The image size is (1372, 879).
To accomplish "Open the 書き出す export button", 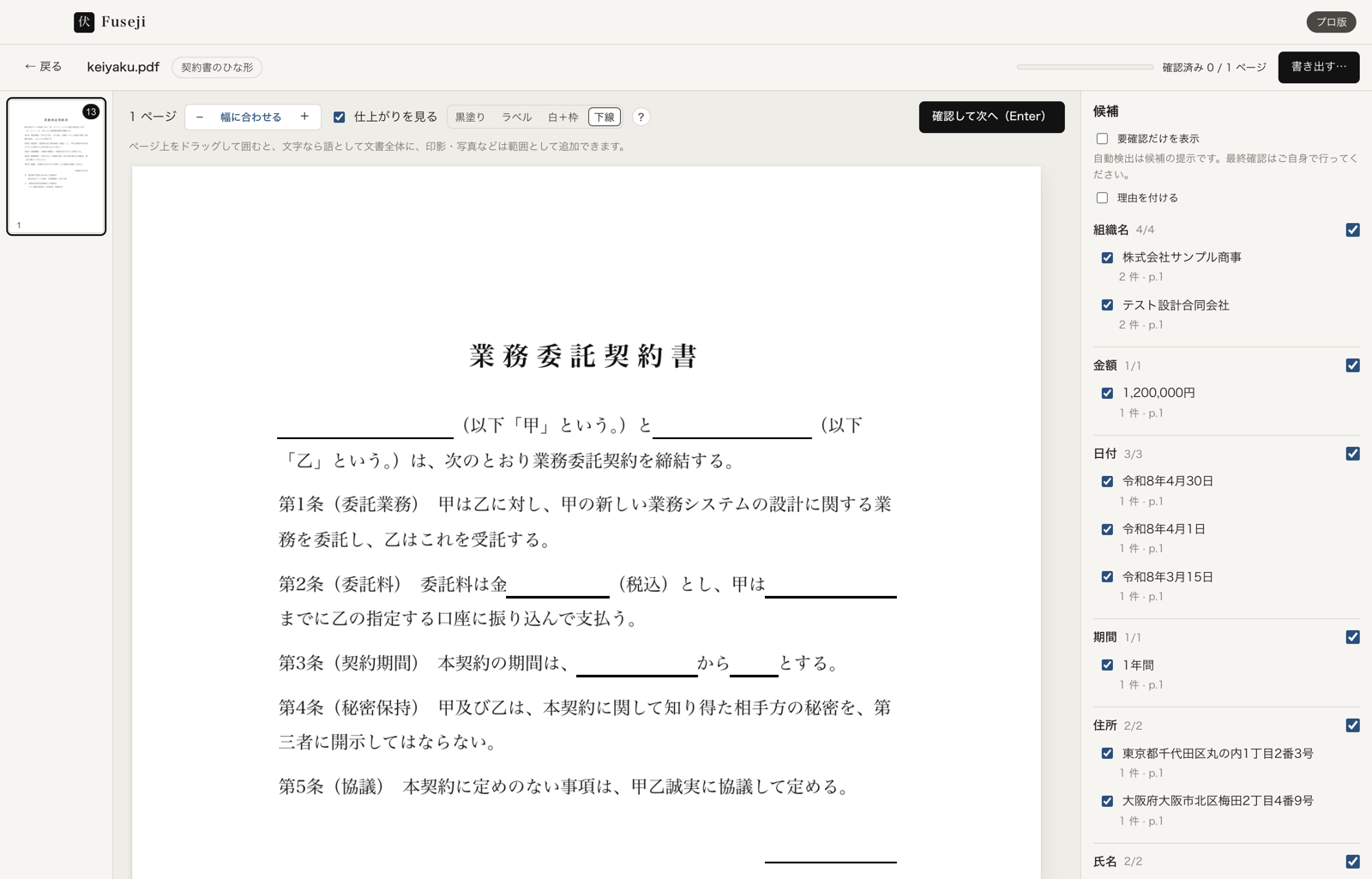I will point(1318,67).
